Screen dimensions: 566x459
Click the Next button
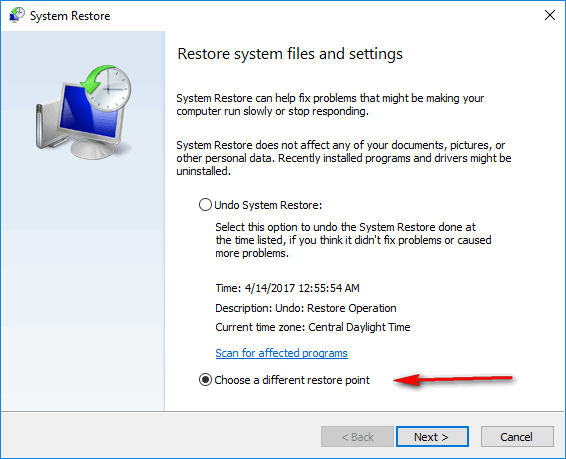coord(432,437)
